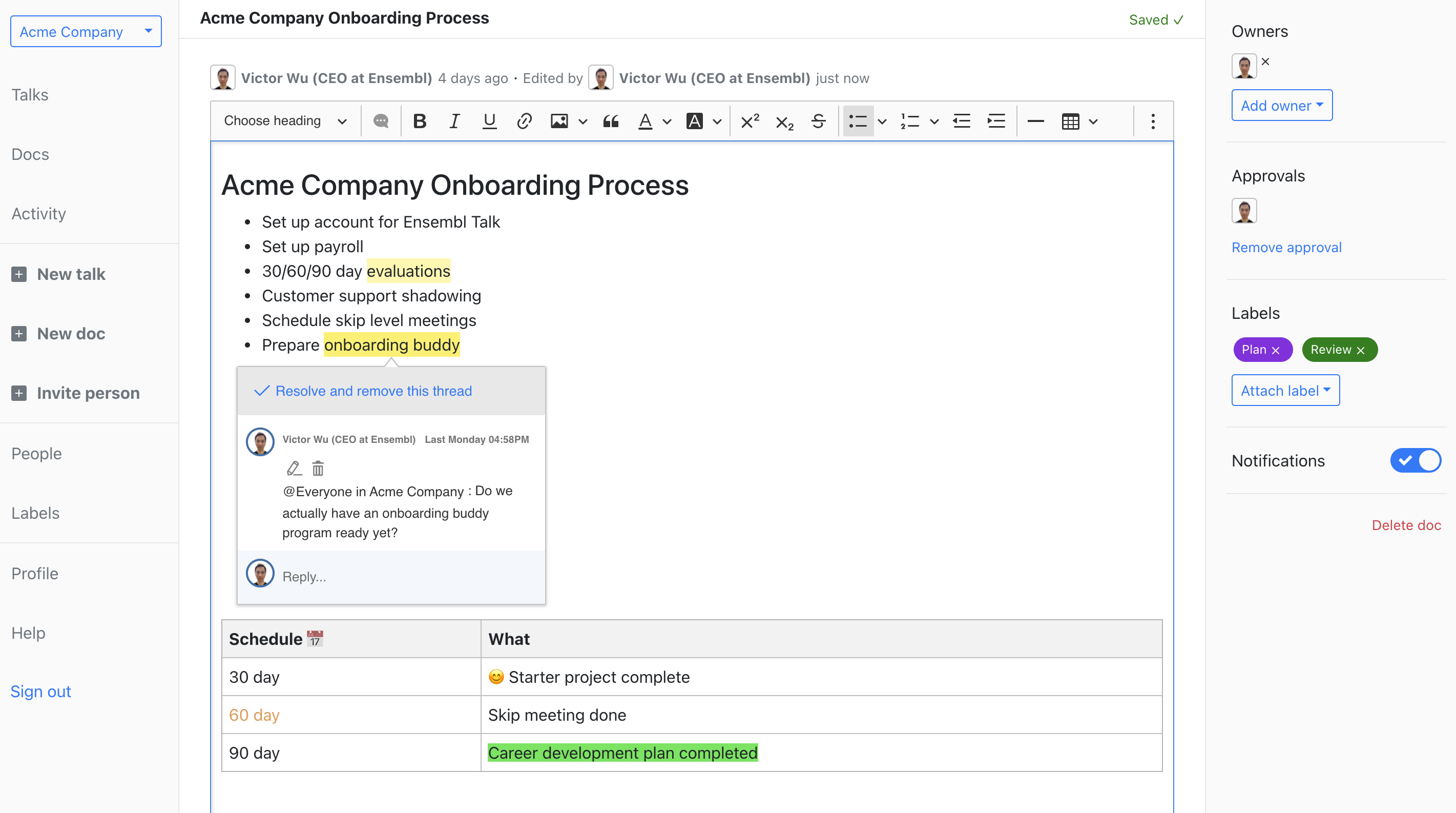Create a New talk

coord(71,274)
